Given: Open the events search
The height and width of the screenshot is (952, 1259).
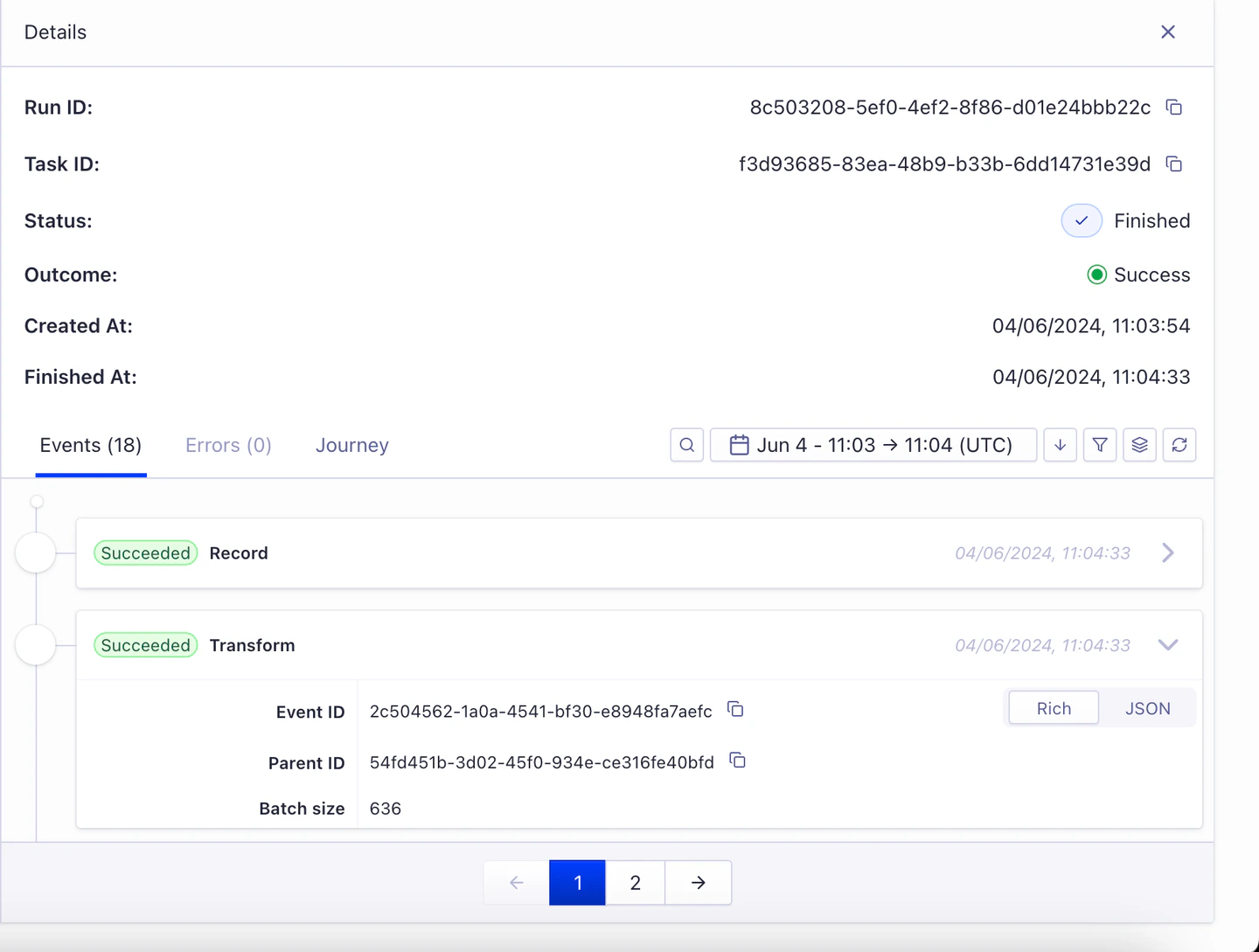Looking at the screenshot, I should pyautogui.click(x=687, y=445).
